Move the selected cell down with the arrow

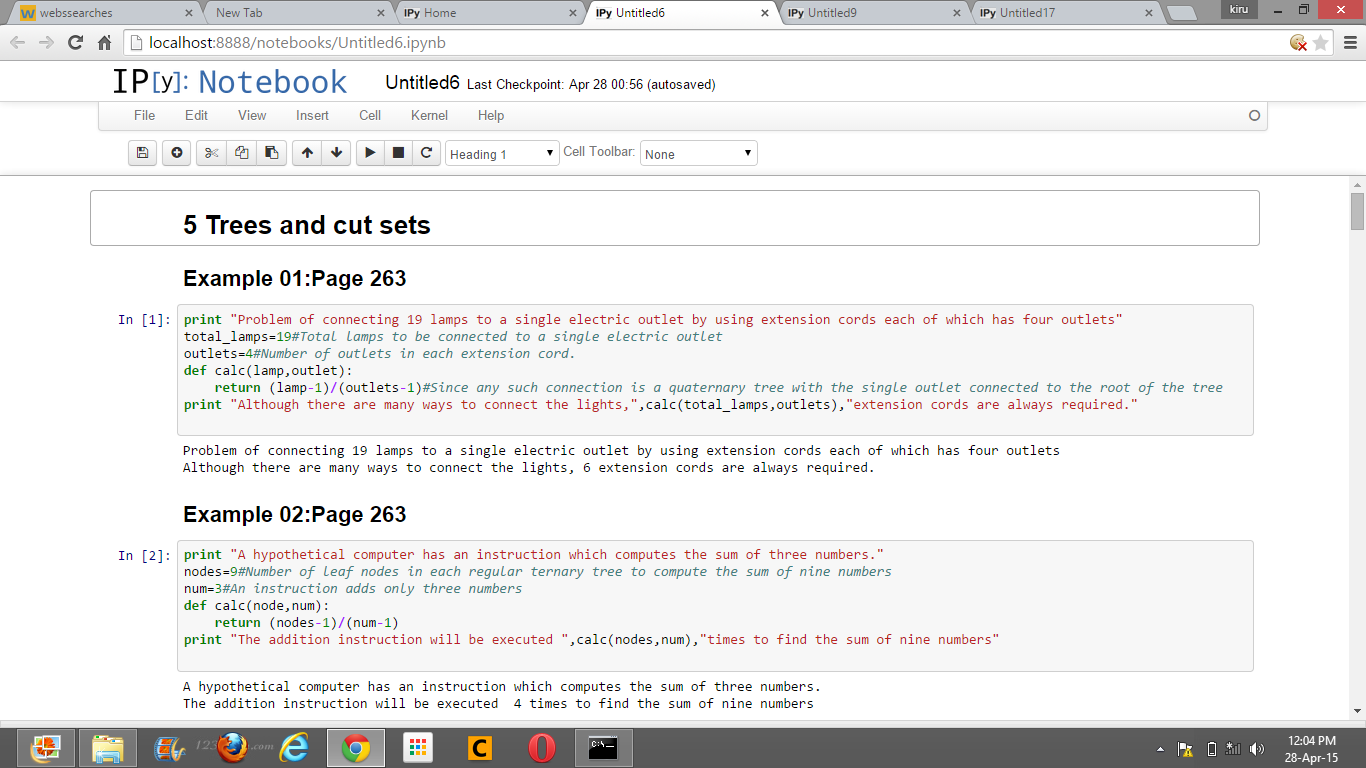point(337,153)
